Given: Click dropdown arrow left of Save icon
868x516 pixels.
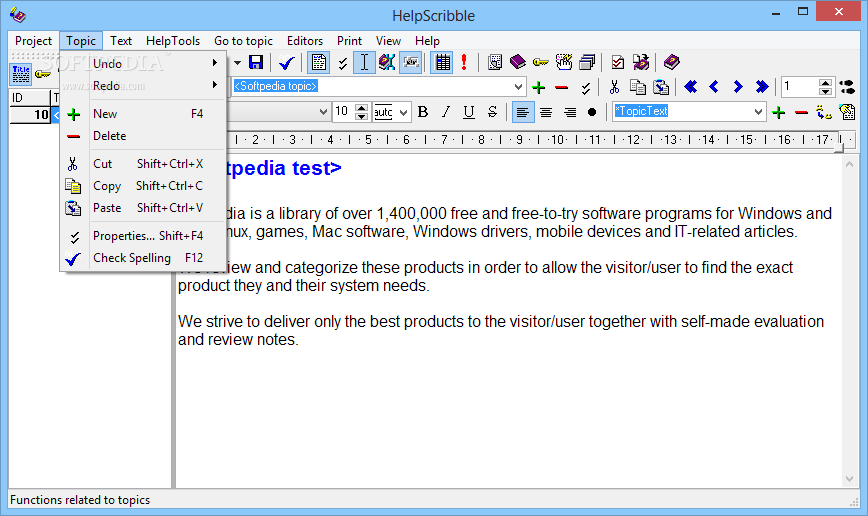Looking at the screenshot, I should (237, 63).
